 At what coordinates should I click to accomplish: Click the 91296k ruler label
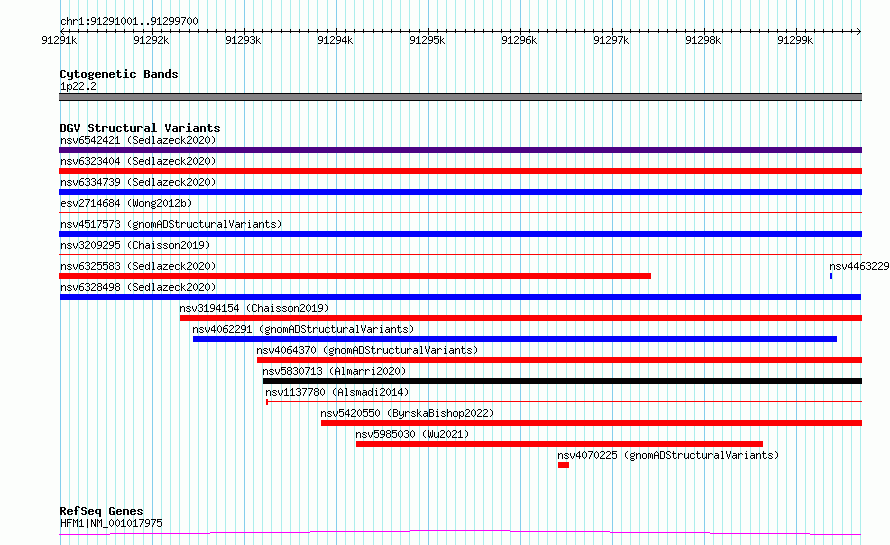click(x=519, y=40)
